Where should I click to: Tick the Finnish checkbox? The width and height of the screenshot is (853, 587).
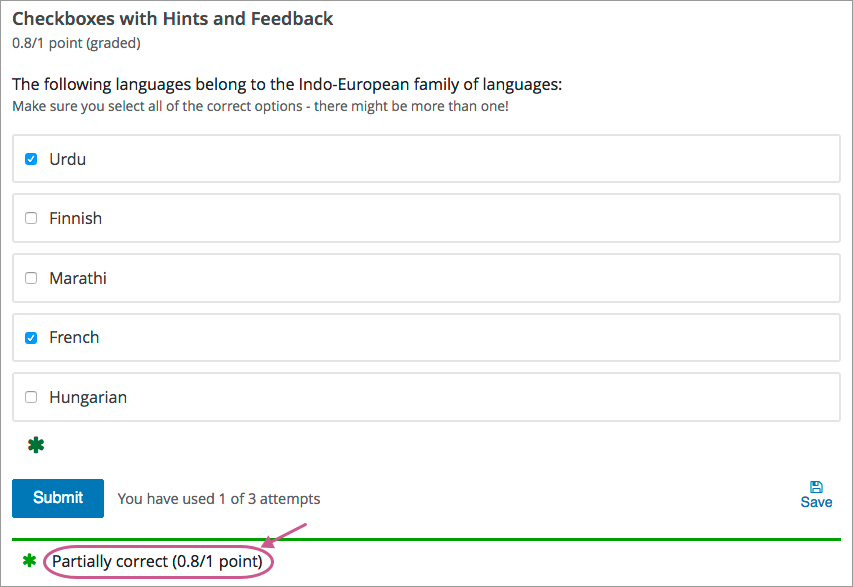coord(31,218)
